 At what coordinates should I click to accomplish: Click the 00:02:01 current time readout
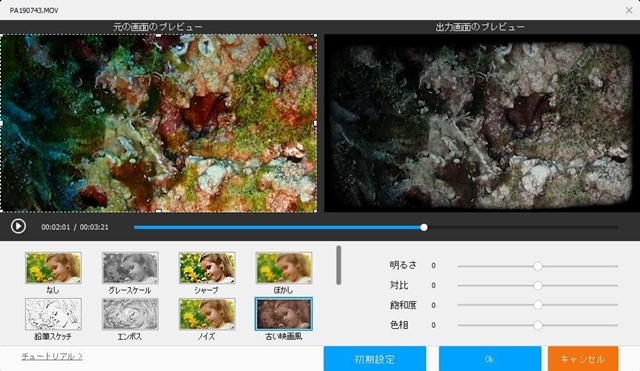coord(56,227)
